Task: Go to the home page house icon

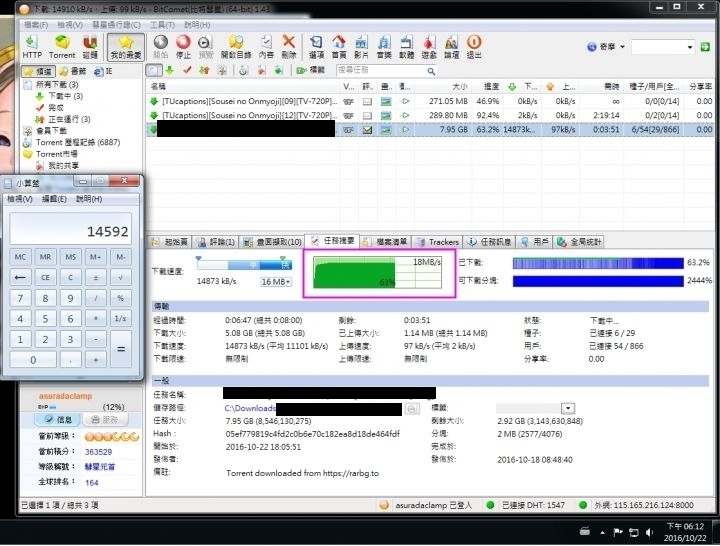Action: (x=339, y=47)
